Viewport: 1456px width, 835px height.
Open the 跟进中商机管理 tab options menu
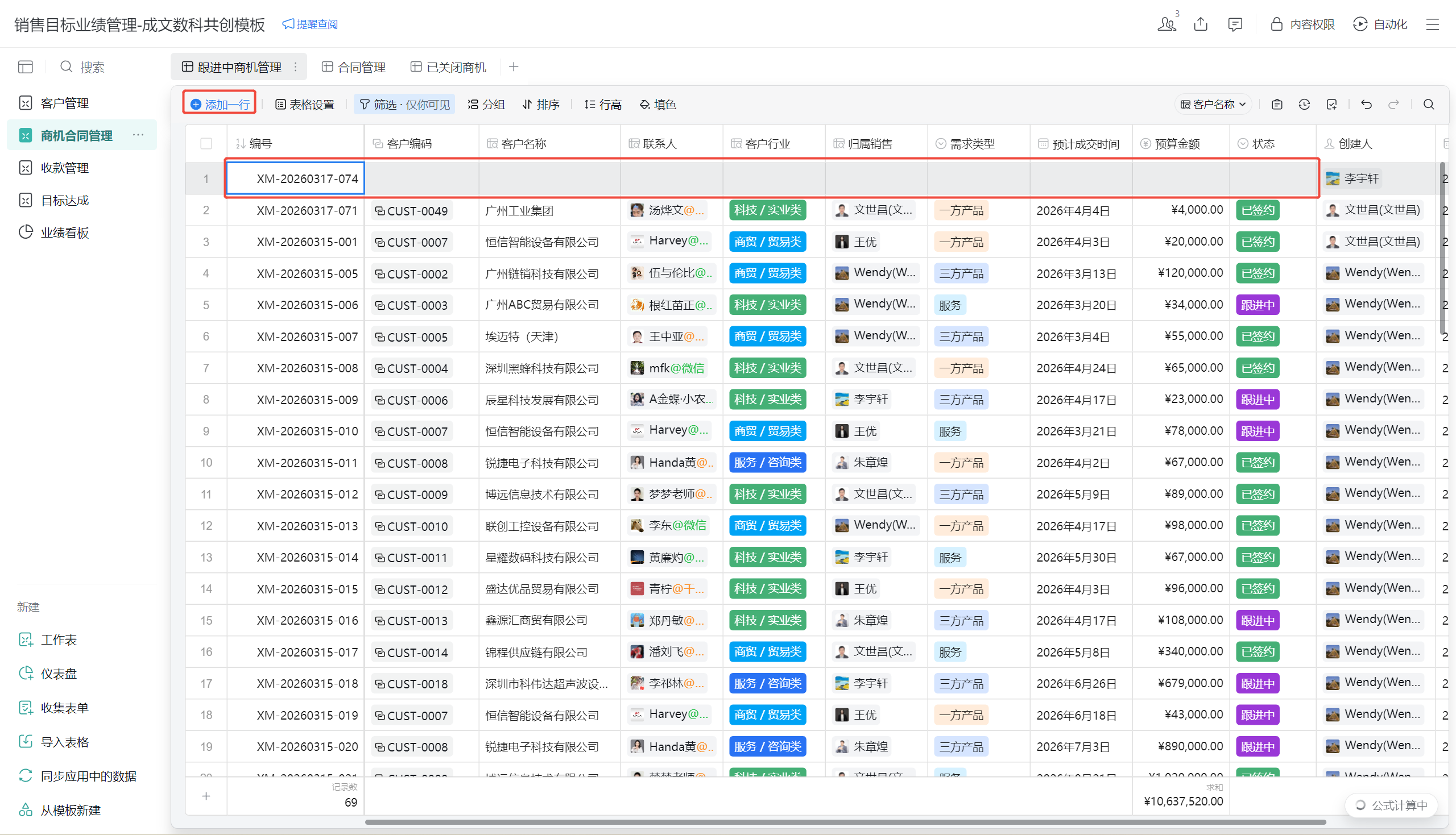pos(295,67)
